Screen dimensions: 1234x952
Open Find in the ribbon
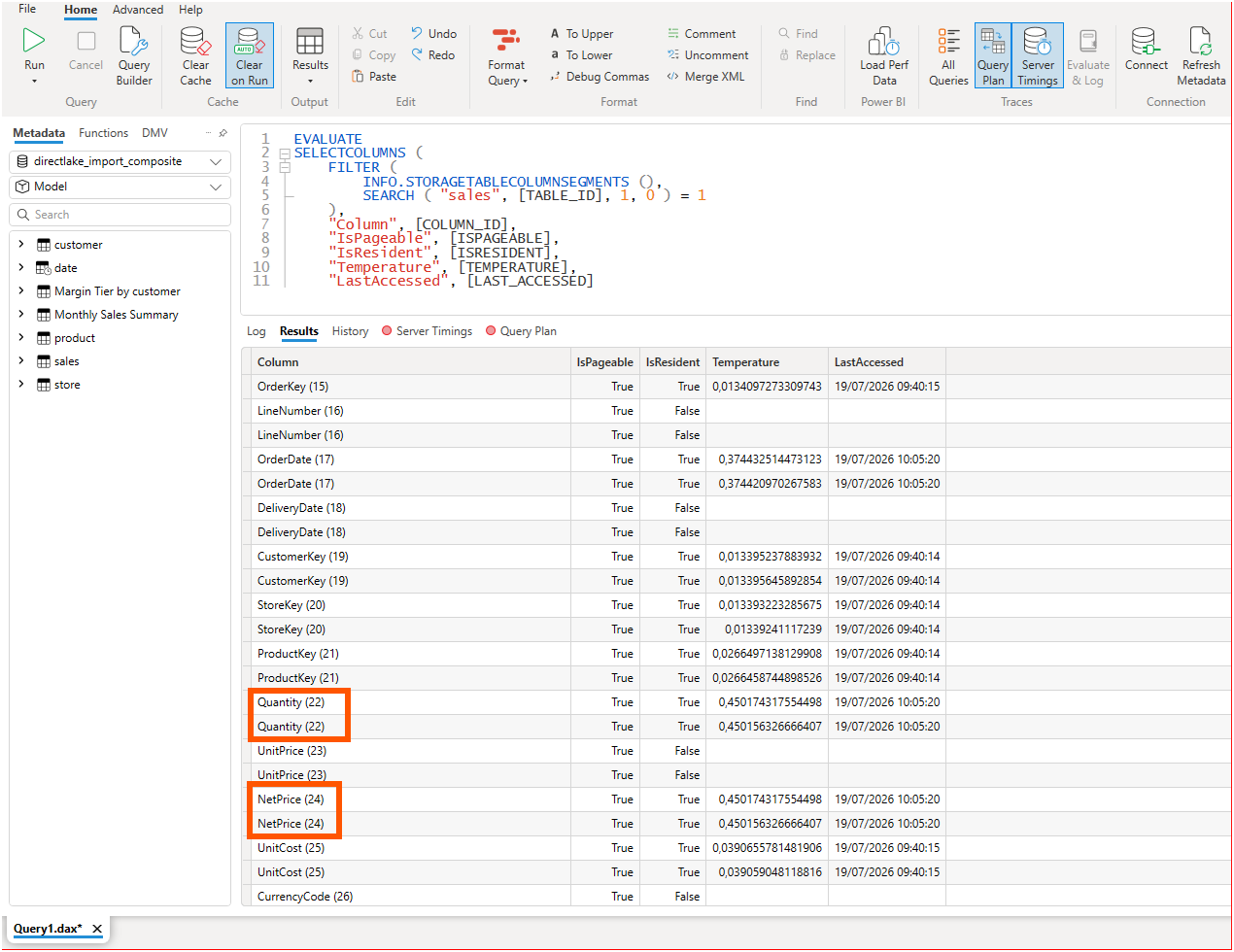[798, 34]
